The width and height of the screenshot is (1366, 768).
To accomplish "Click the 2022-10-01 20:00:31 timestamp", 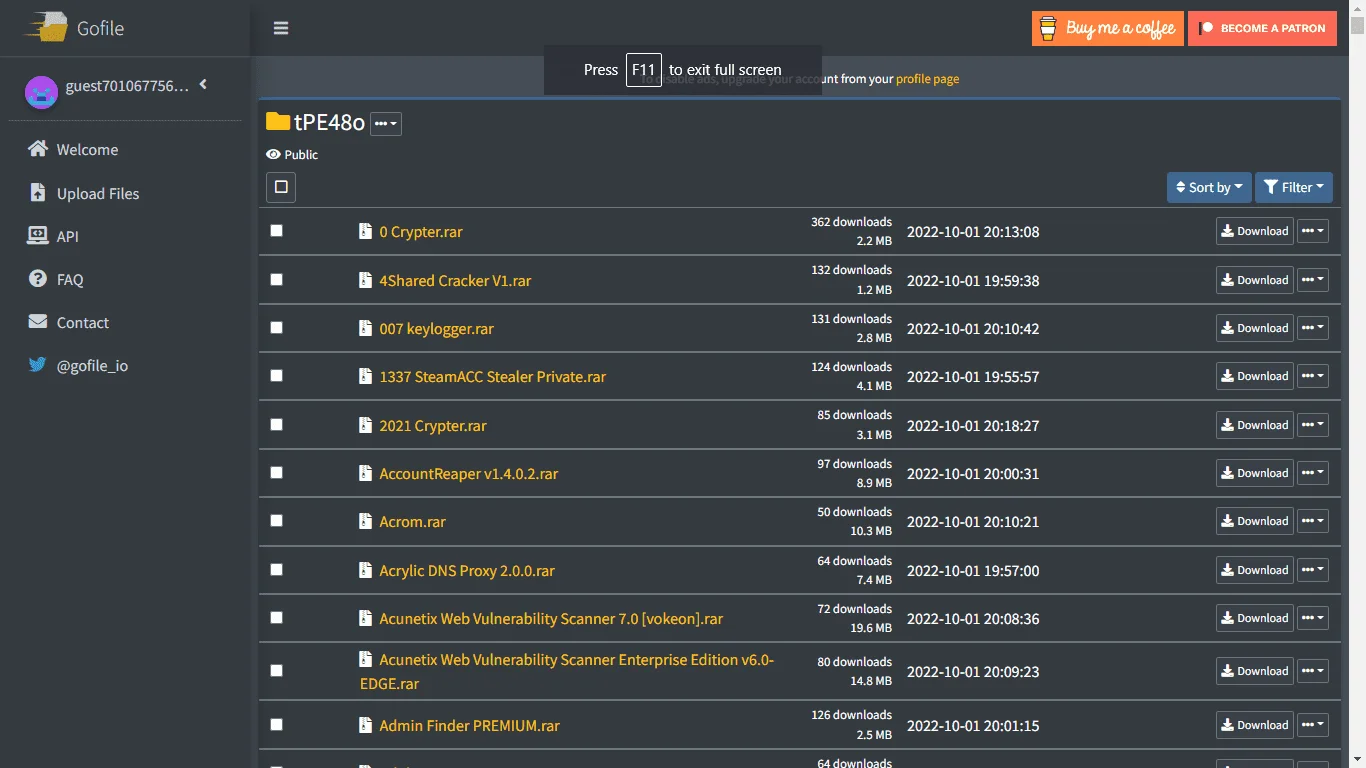I will point(973,474).
